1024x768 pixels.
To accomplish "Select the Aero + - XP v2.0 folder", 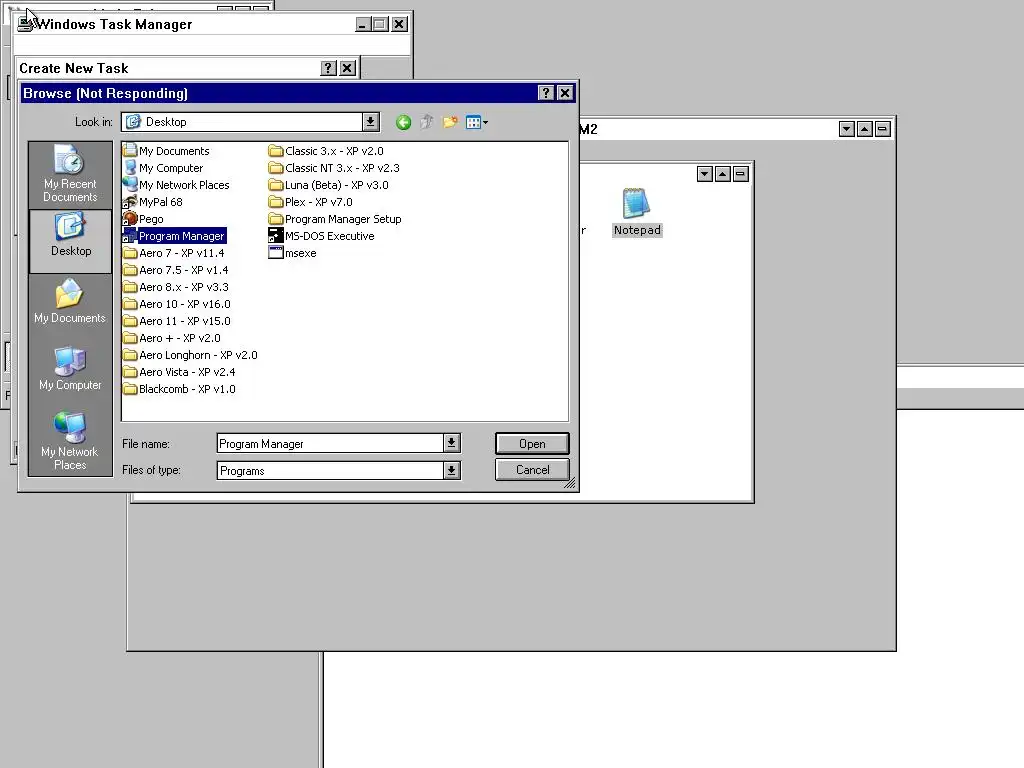I will 172,338.
